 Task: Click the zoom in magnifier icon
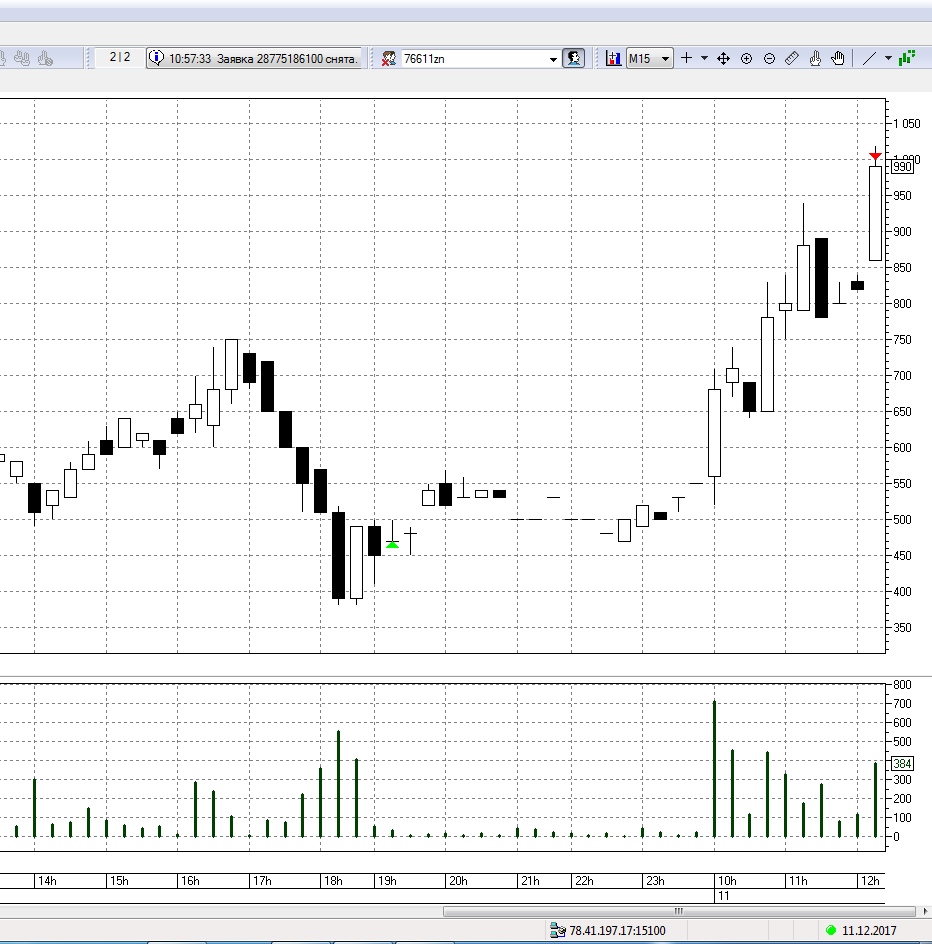[746, 58]
